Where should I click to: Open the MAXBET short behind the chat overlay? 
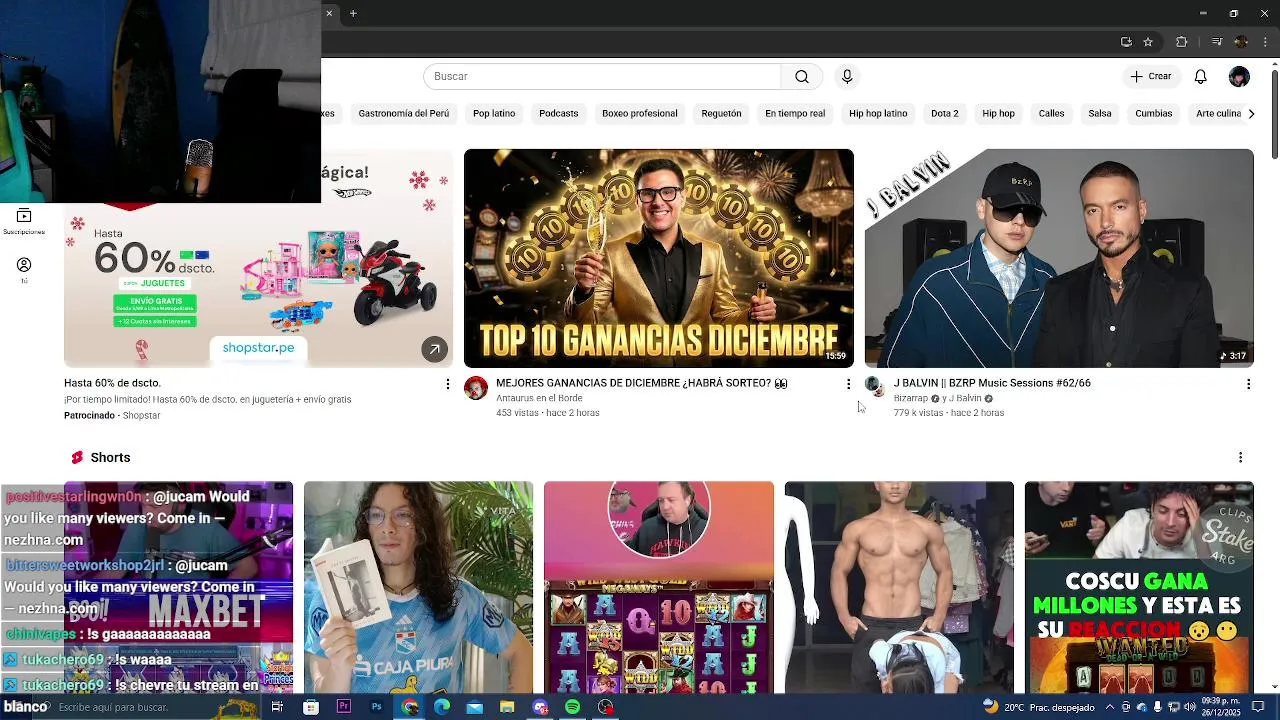(179, 587)
